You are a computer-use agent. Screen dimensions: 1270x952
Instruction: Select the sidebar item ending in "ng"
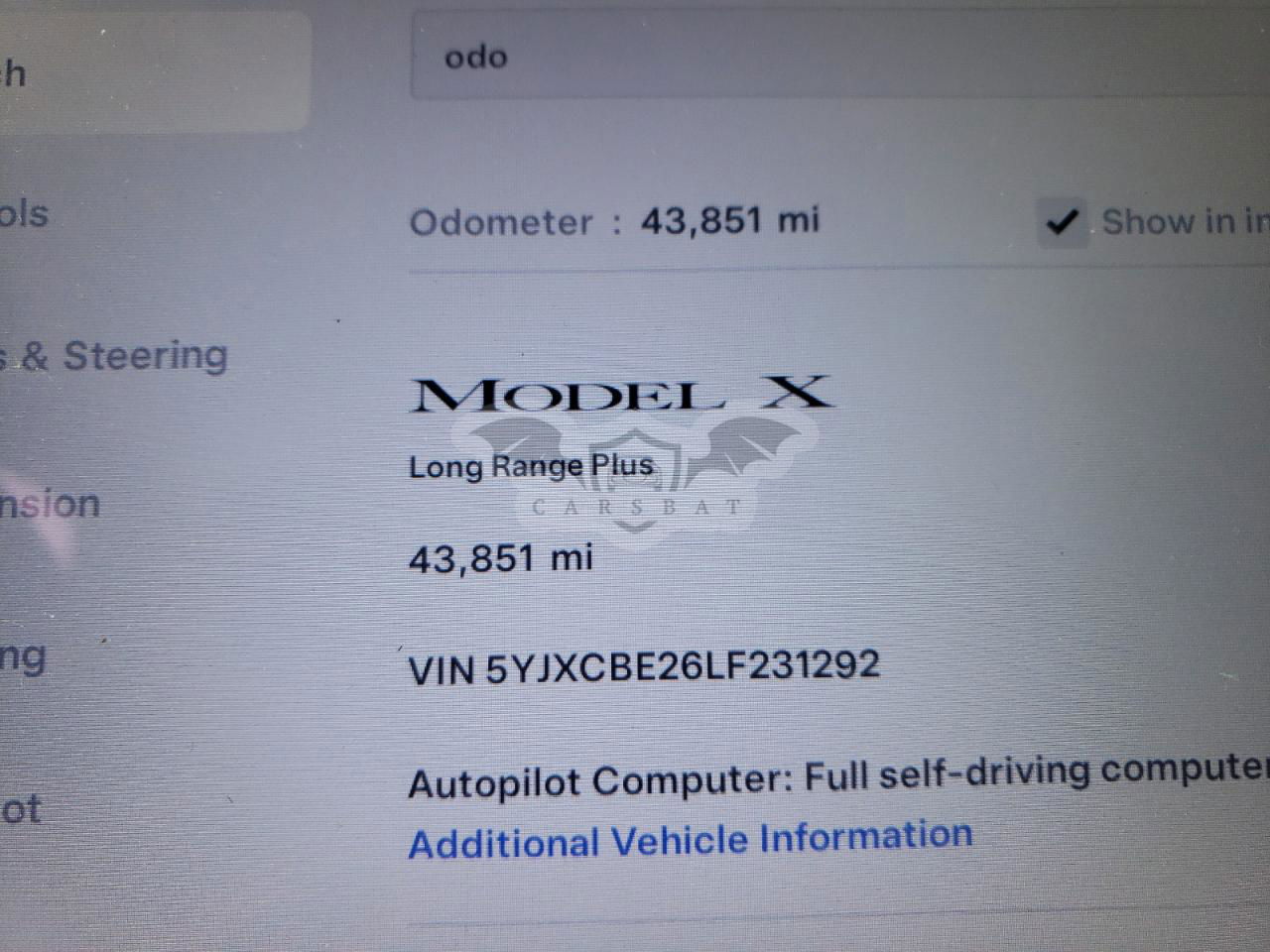[23, 658]
